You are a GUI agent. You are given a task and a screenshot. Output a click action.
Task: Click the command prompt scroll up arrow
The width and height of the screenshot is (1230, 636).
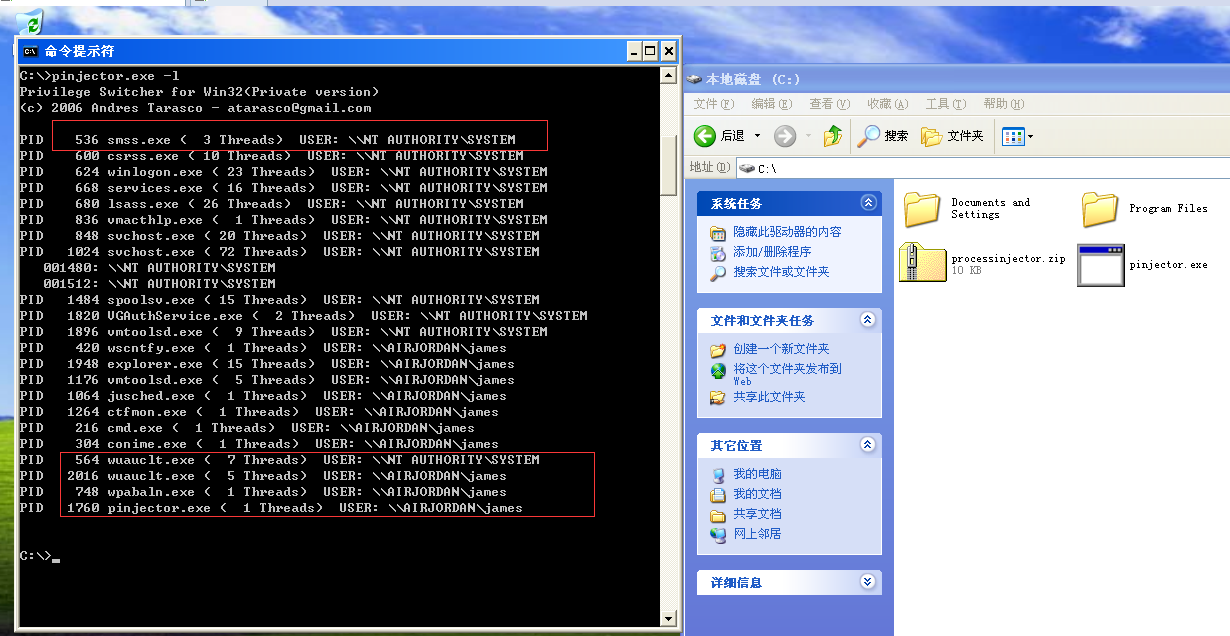pyautogui.click(x=670, y=76)
